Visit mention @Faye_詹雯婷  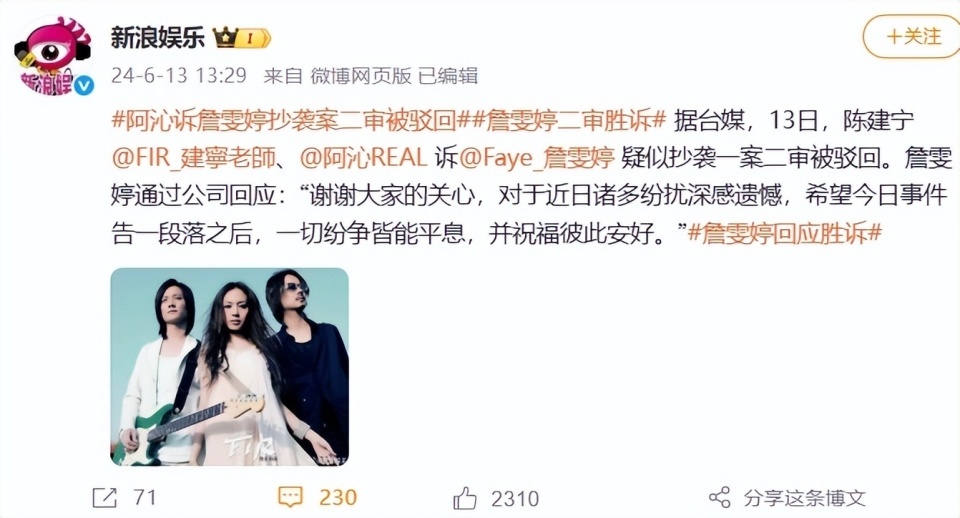pos(536,158)
